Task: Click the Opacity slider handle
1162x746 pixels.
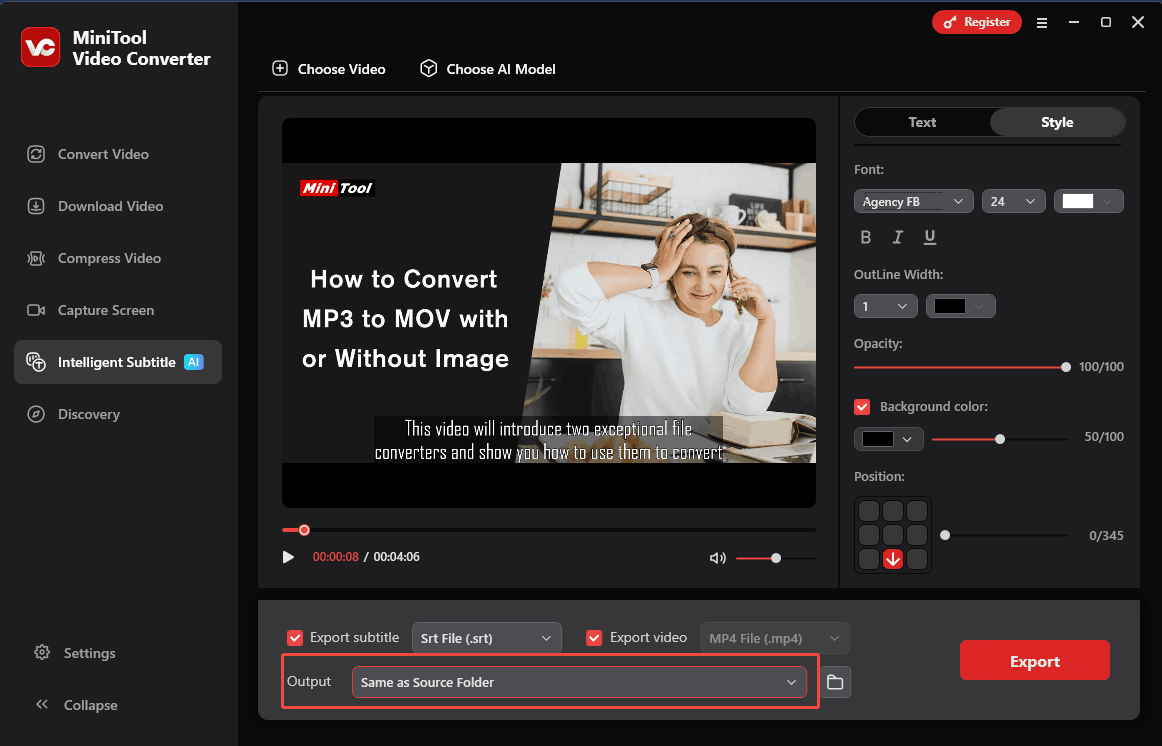Action: tap(1066, 367)
